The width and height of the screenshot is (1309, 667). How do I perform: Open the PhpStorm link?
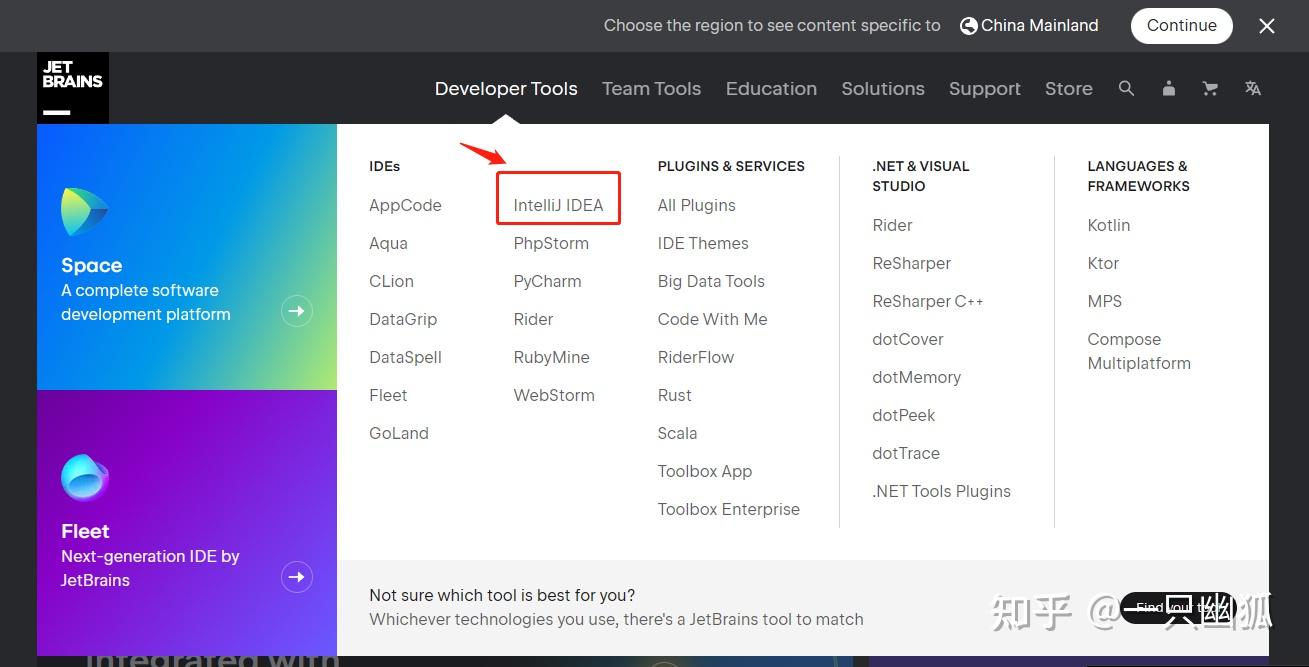[x=551, y=243]
